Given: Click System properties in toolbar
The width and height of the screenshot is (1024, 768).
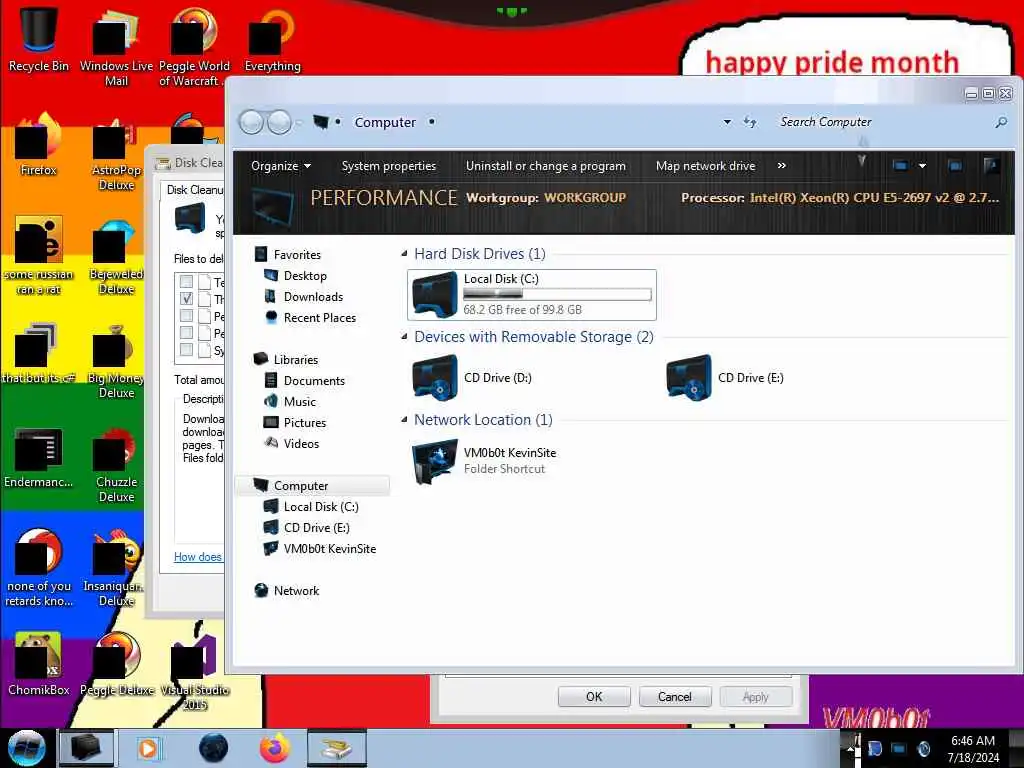Looking at the screenshot, I should tap(389, 166).
